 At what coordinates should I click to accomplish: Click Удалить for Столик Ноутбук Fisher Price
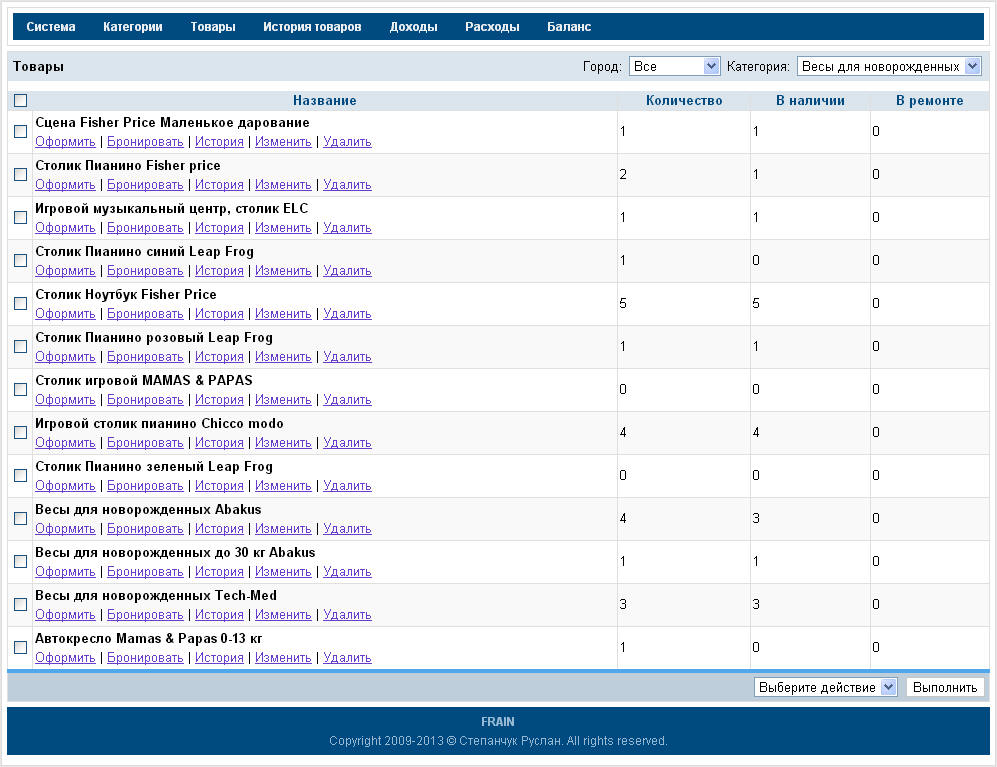pyautogui.click(x=347, y=314)
